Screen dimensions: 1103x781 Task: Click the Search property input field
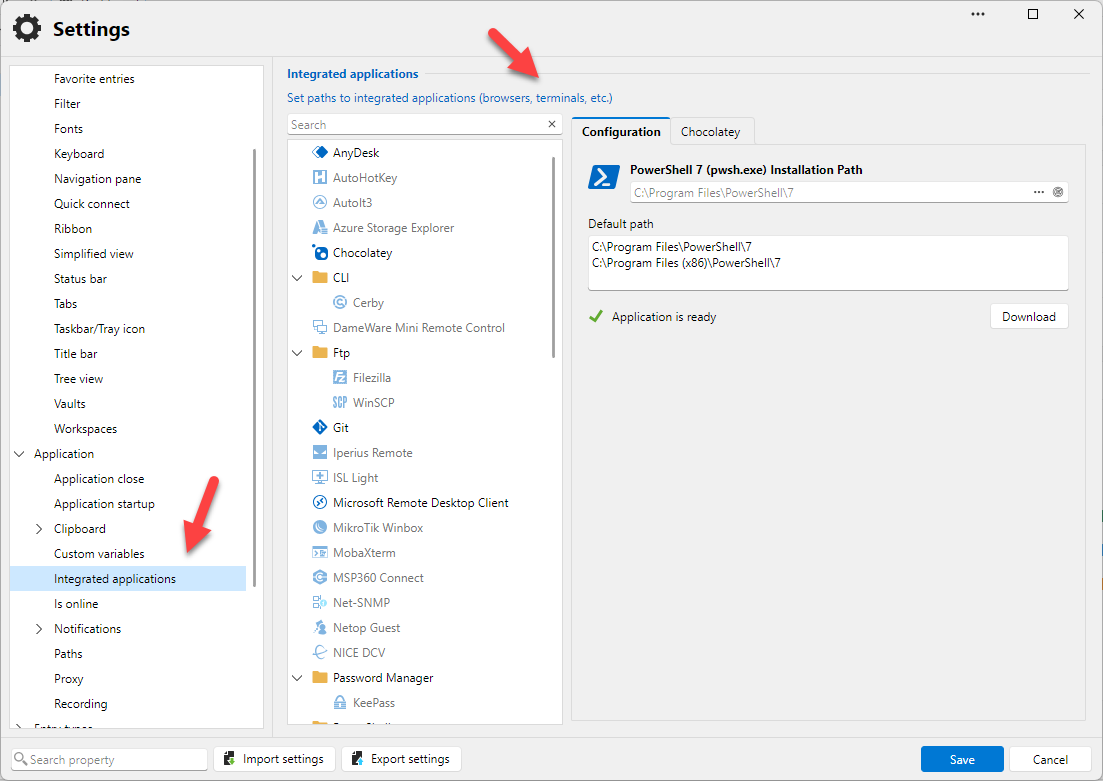[x=110, y=759]
